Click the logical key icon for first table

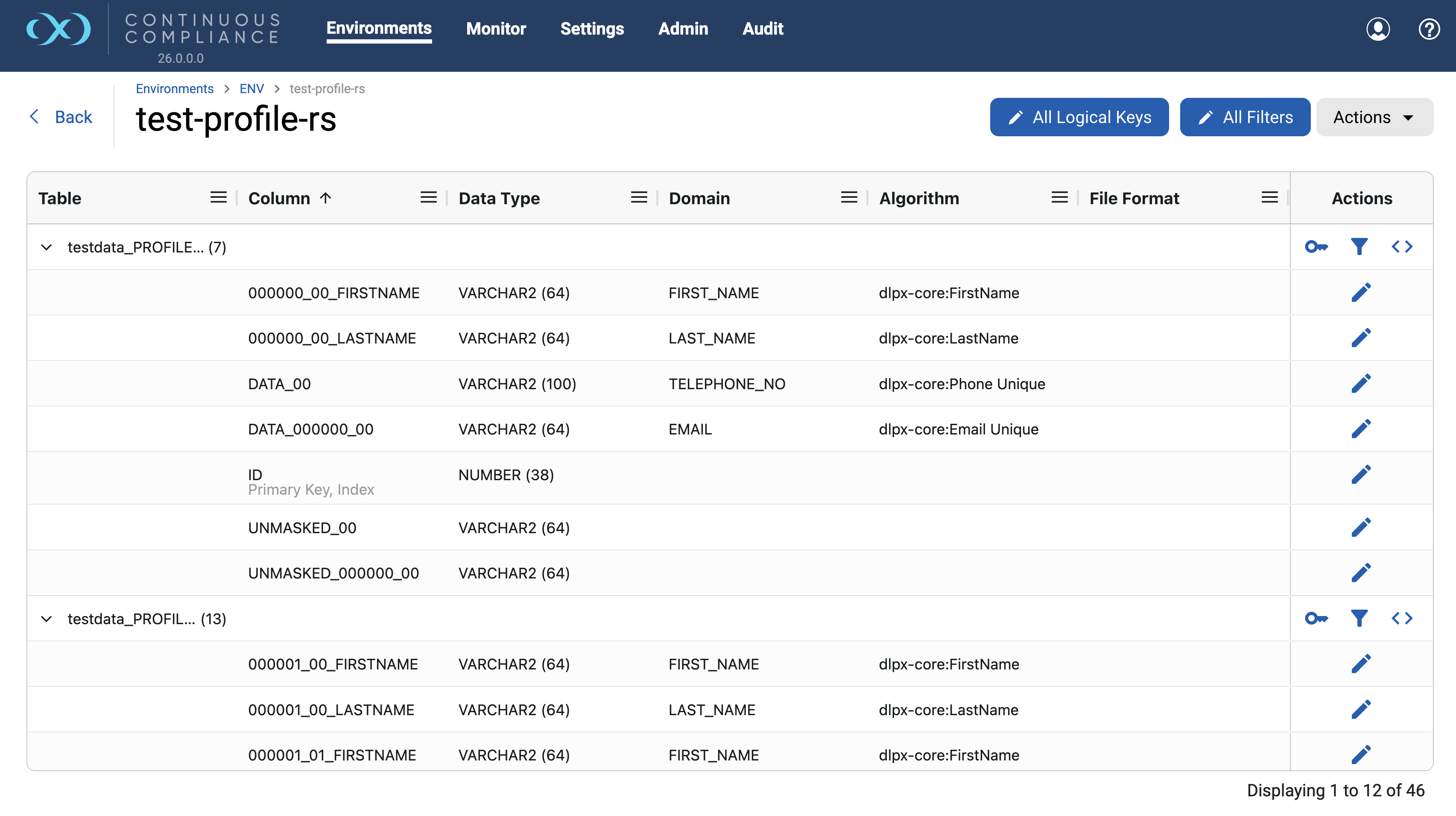(x=1316, y=247)
